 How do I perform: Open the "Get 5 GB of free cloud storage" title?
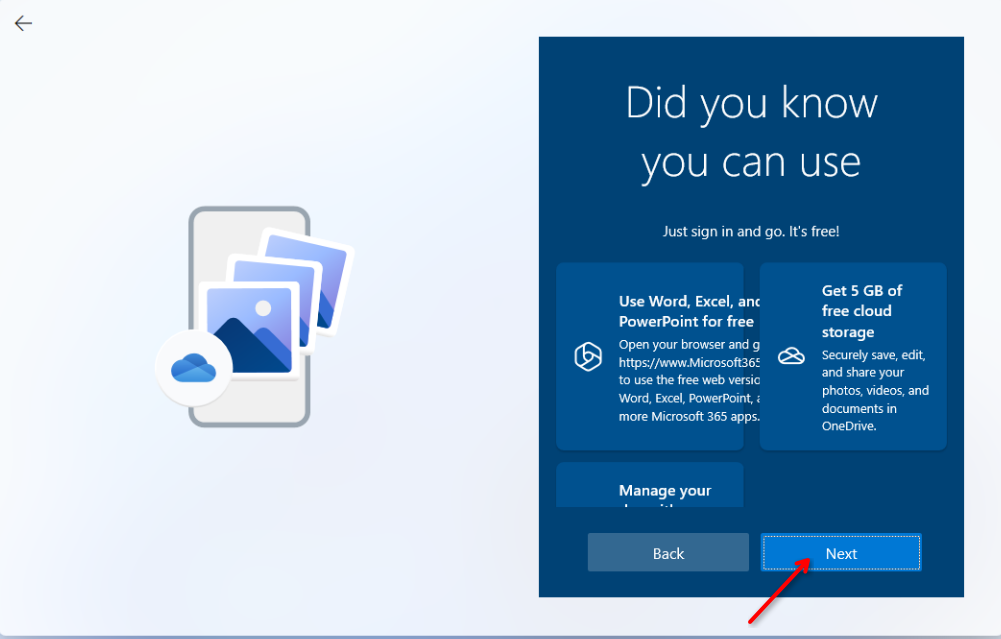(x=861, y=311)
